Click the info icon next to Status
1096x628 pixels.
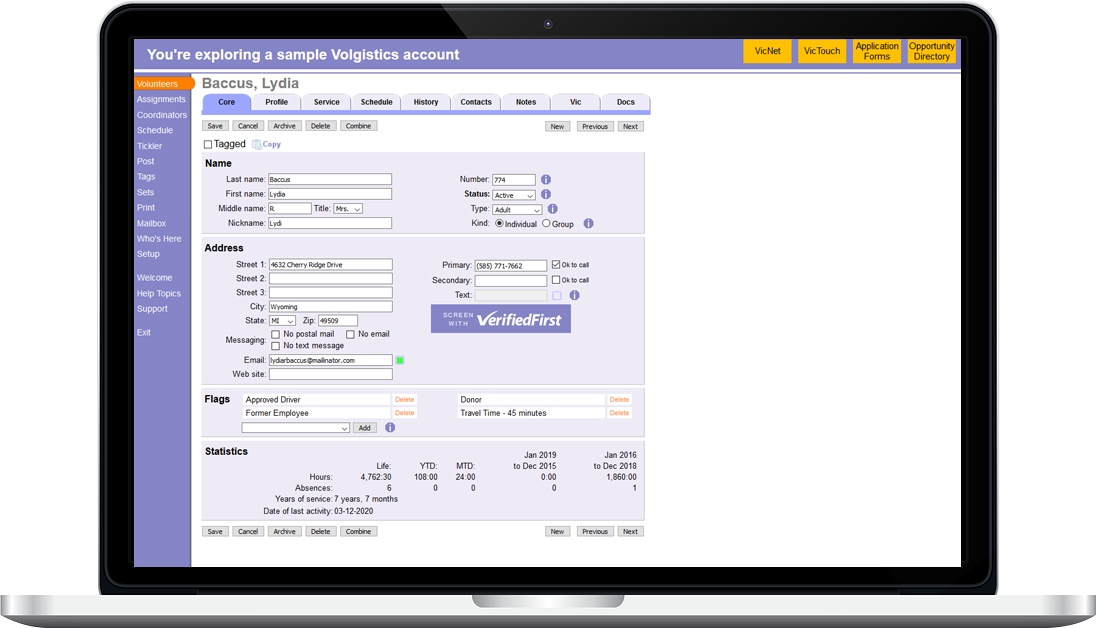coord(546,195)
